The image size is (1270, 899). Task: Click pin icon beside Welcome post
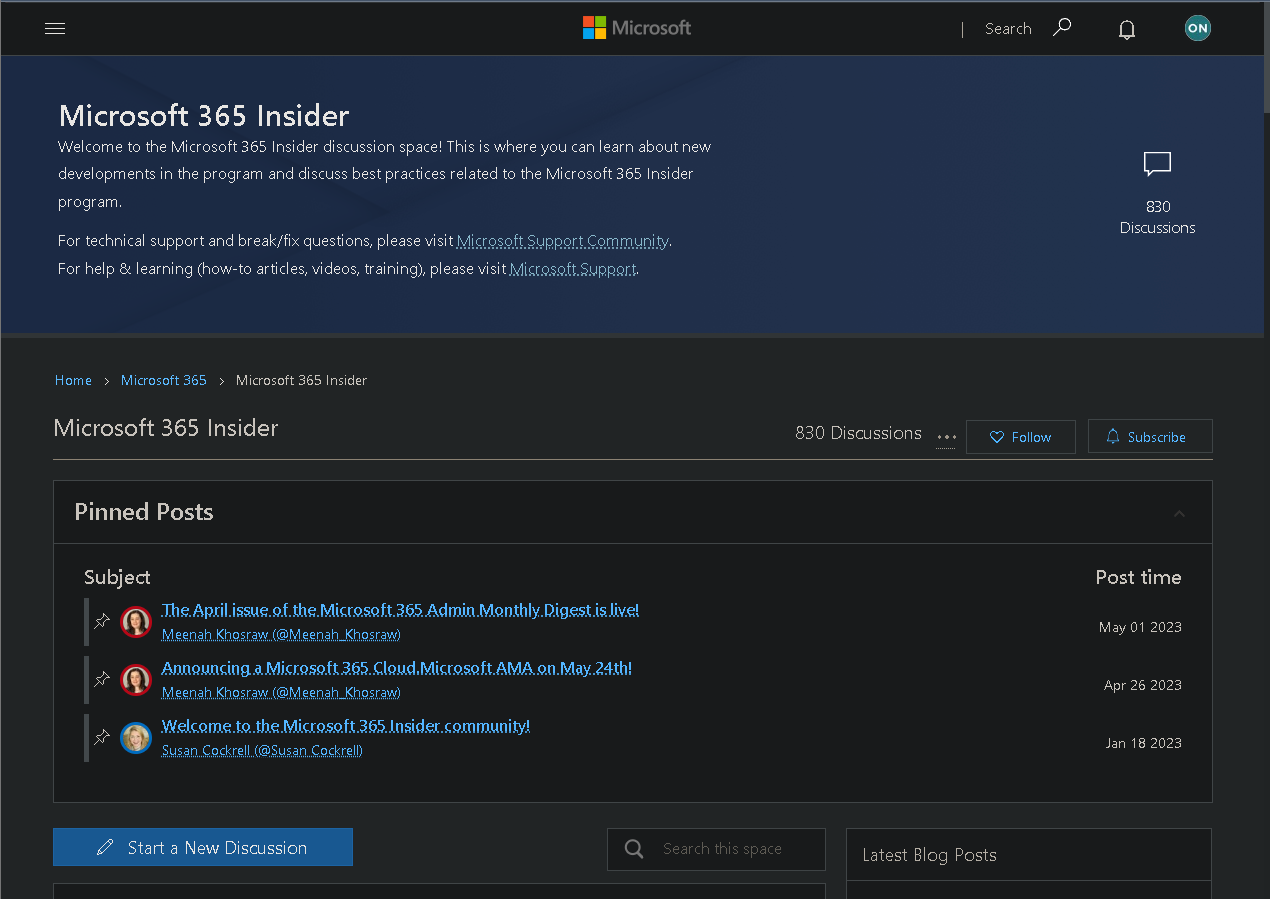[102, 737]
